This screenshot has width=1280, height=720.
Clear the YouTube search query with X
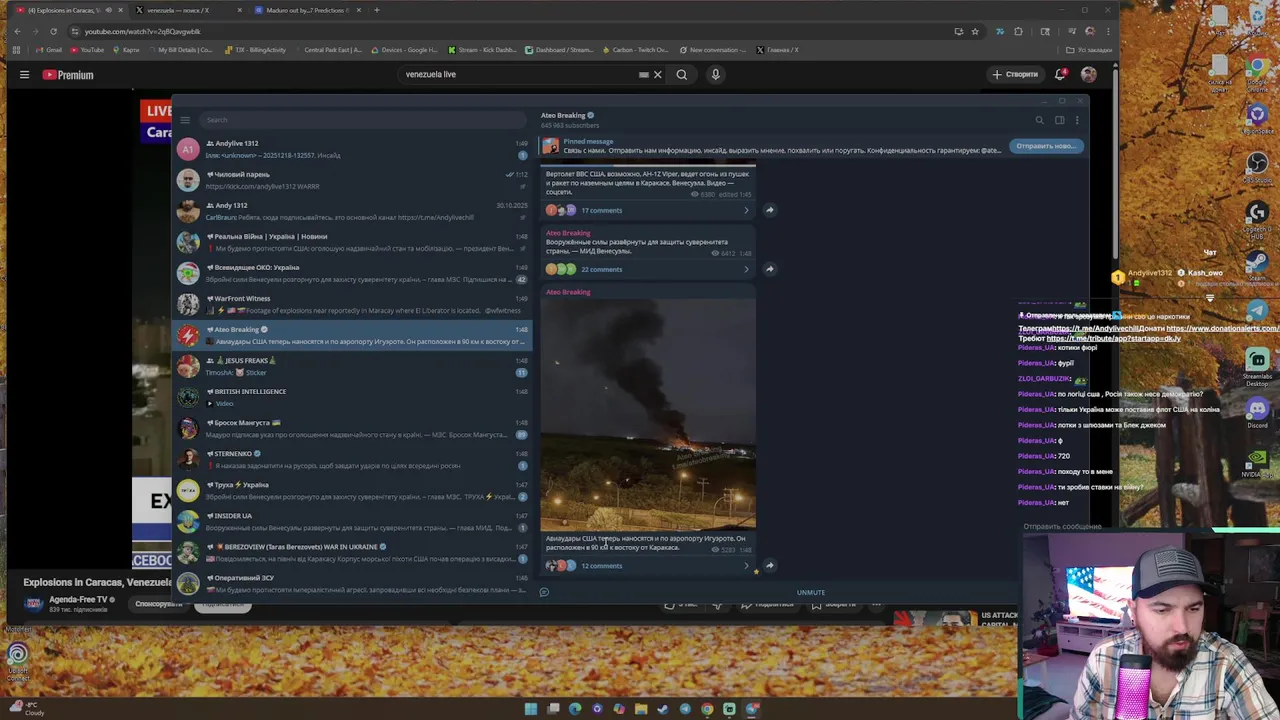tap(657, 74)
